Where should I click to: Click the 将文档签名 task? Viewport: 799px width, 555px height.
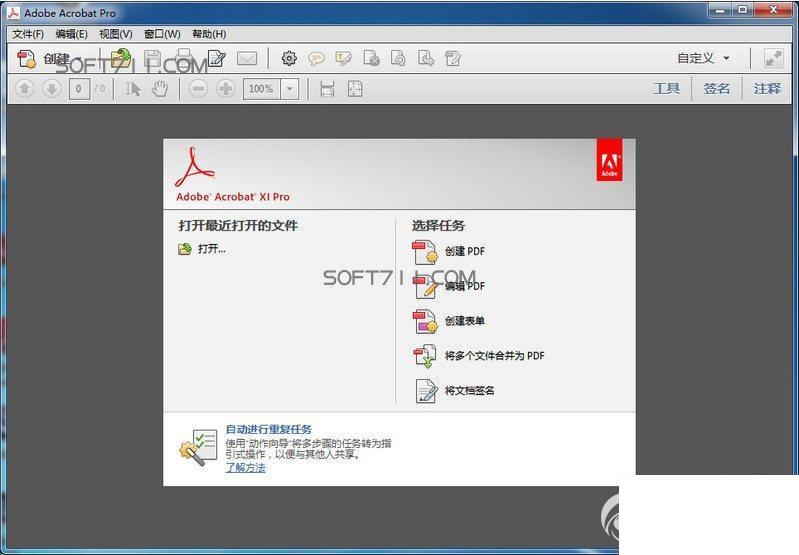point(455,390)
